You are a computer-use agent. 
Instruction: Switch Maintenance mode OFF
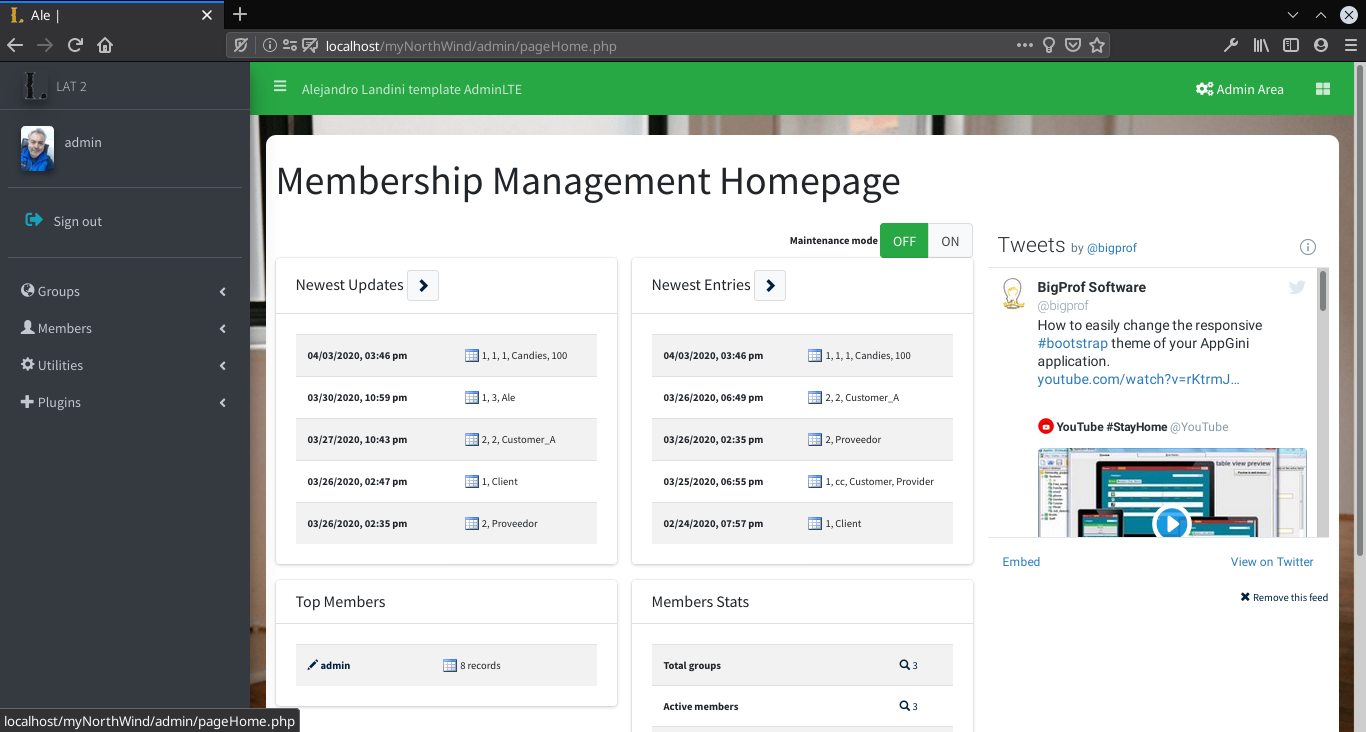(x=904, y=241)
